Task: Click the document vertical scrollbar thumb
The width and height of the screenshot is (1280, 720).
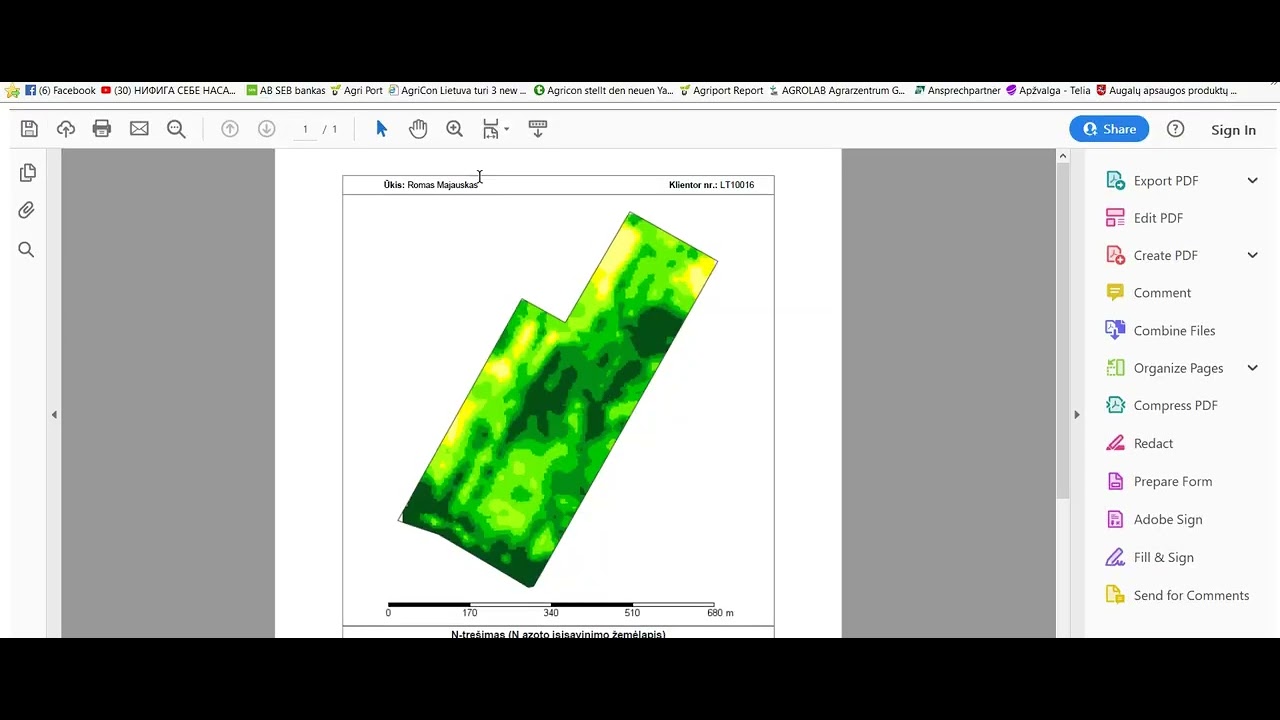Action: tap(1063, 330)
